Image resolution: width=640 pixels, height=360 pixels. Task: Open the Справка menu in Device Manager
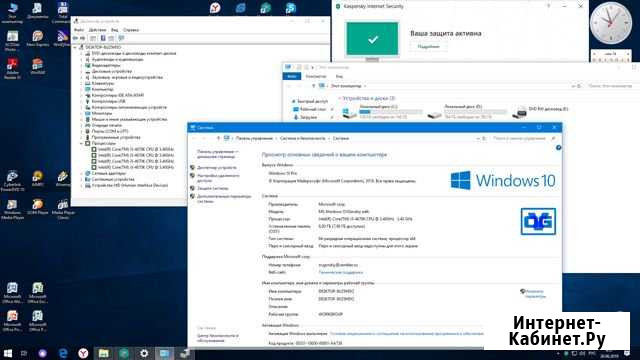click(131, 30)
